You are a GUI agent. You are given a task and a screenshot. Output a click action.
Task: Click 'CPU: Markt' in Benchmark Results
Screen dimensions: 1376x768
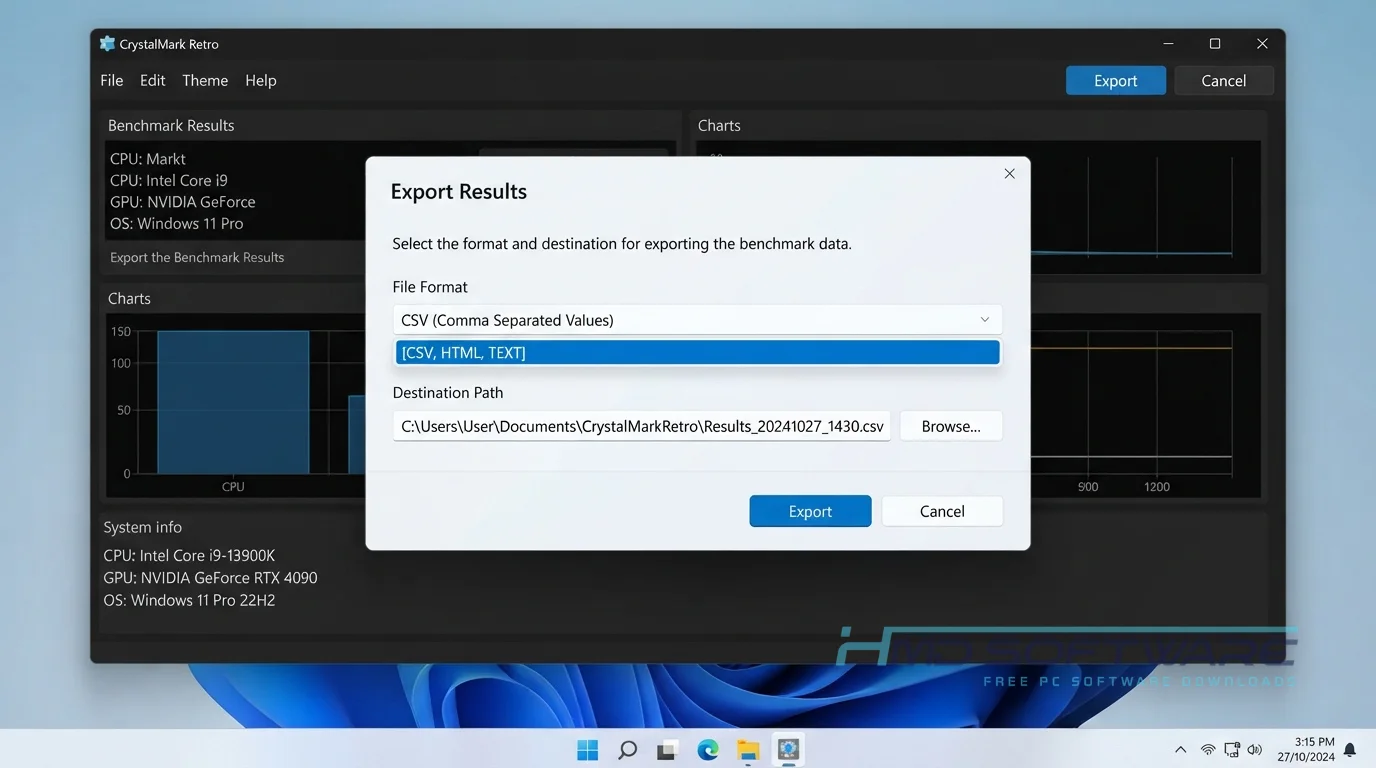148,159
